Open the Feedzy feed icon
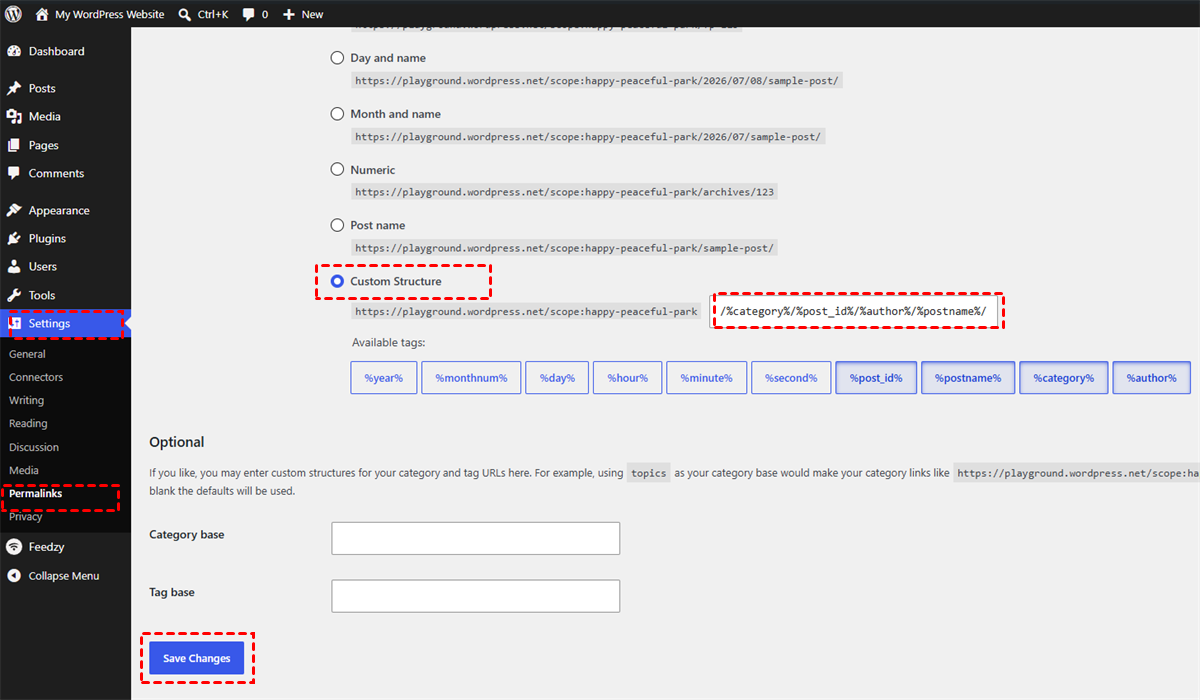The image size is (1200, 700). click(14, 547)
